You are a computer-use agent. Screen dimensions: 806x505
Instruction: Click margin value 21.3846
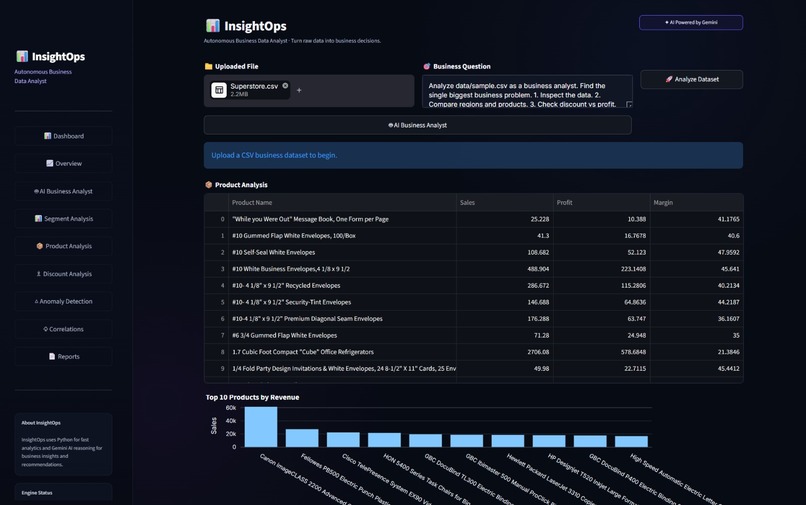(728, 352)
